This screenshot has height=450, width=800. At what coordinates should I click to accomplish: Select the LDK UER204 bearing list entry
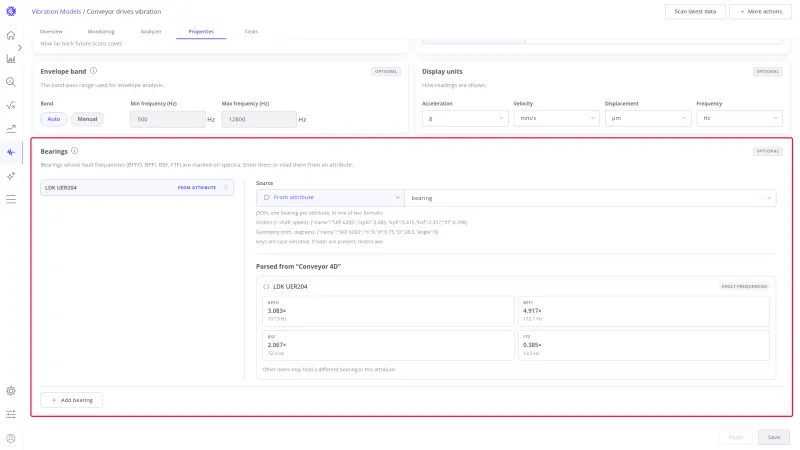137,187
